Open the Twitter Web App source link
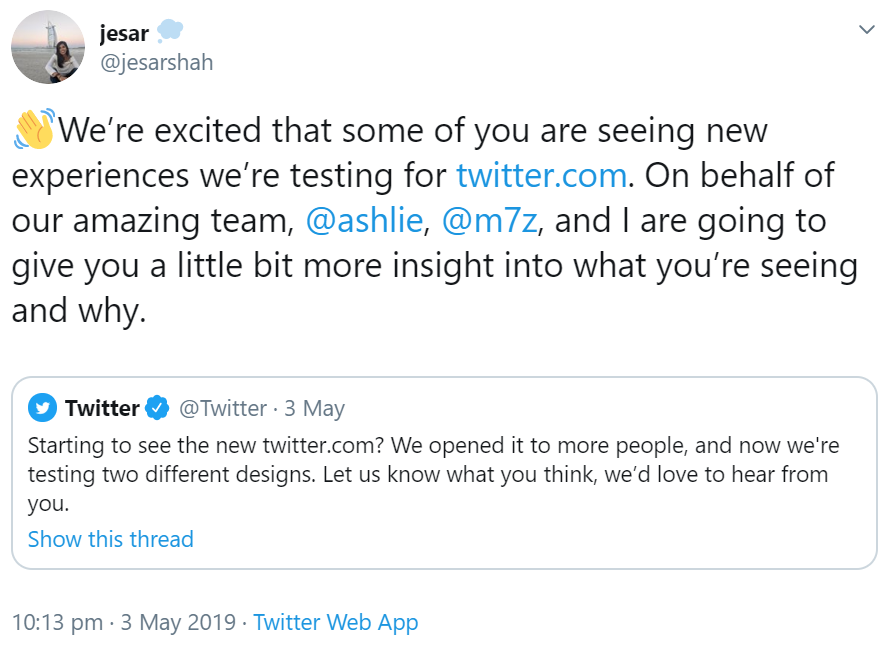This screenshot has width=889, height=648. 335,622
